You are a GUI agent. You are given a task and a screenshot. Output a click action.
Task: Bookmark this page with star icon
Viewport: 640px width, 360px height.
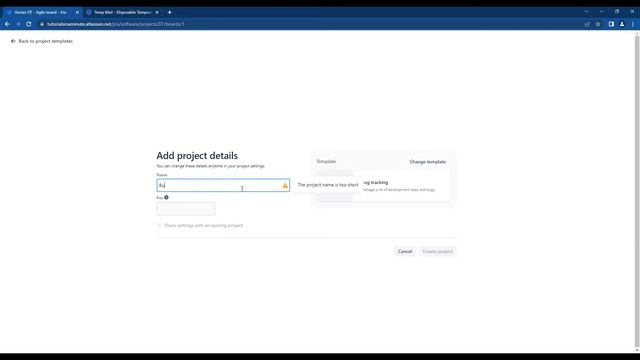tap(598, 24)
